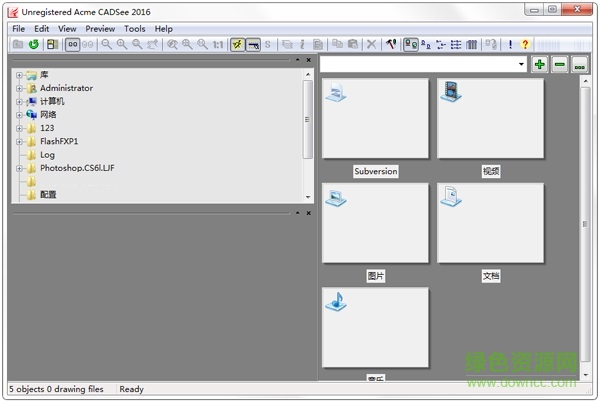Viewport: 600px width, 401px height.
Task: Click the third magnifier, left of the pencil-and-star icon
Action: tap(137, 44)
